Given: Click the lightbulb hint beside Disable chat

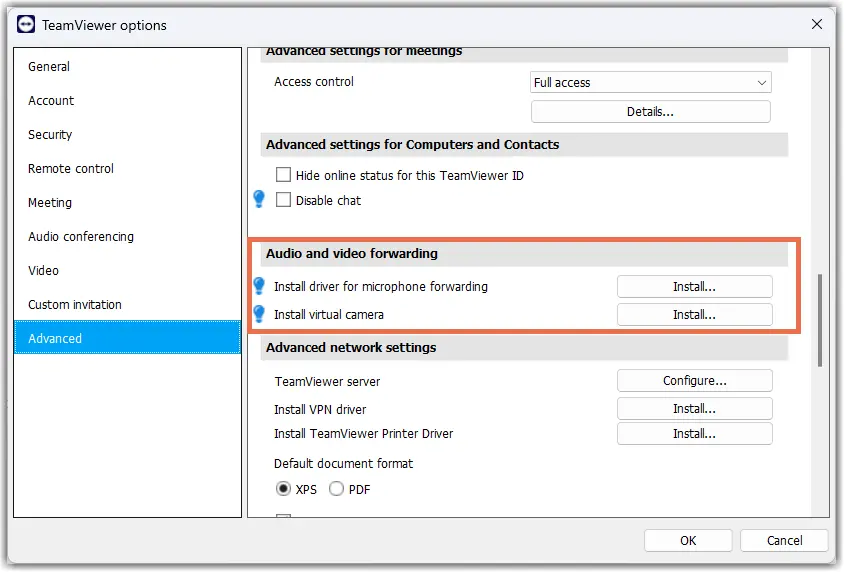Looking at the screenshot, I should pos(259,199).
